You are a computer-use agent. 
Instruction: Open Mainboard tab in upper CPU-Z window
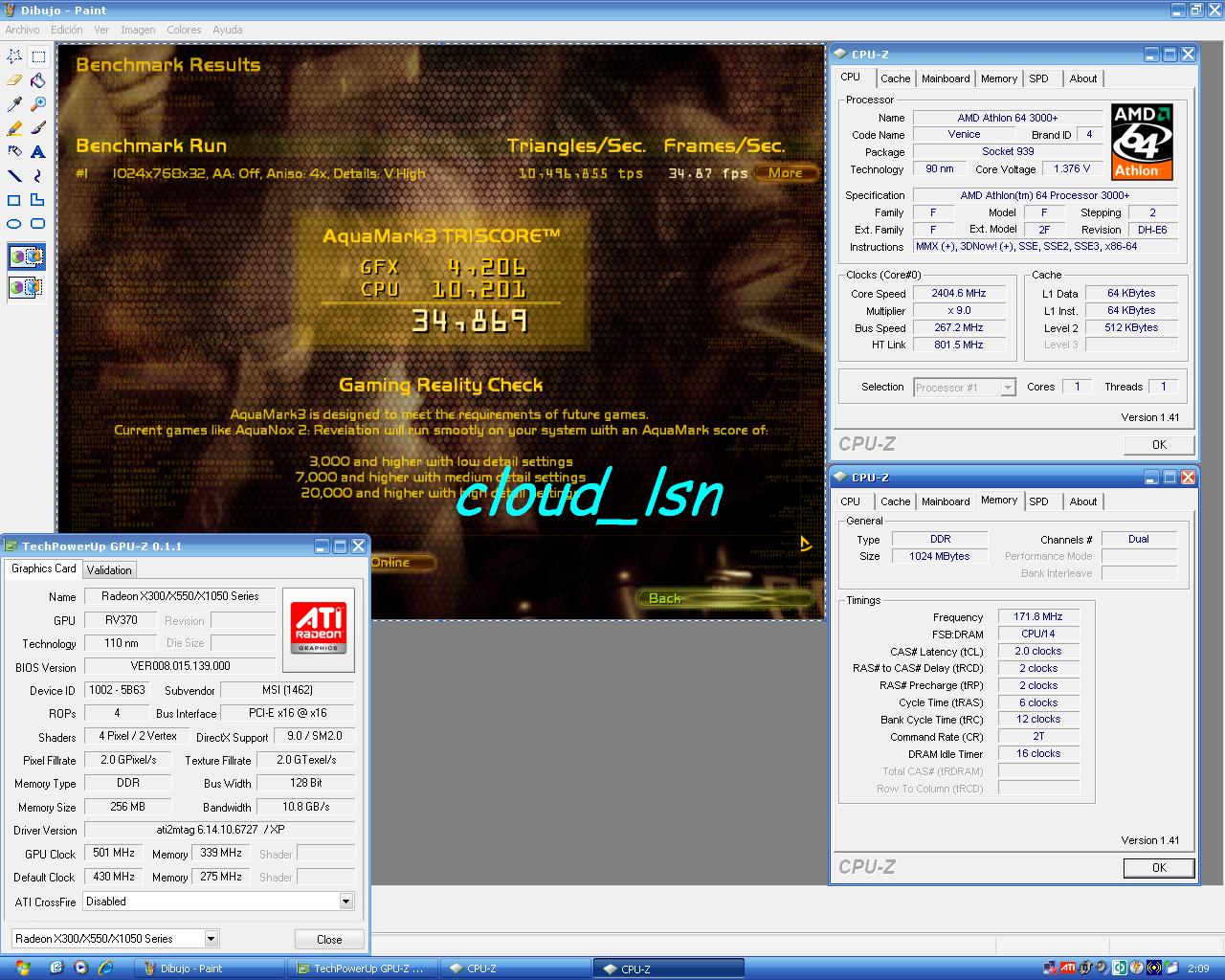[x=946, y=78]
